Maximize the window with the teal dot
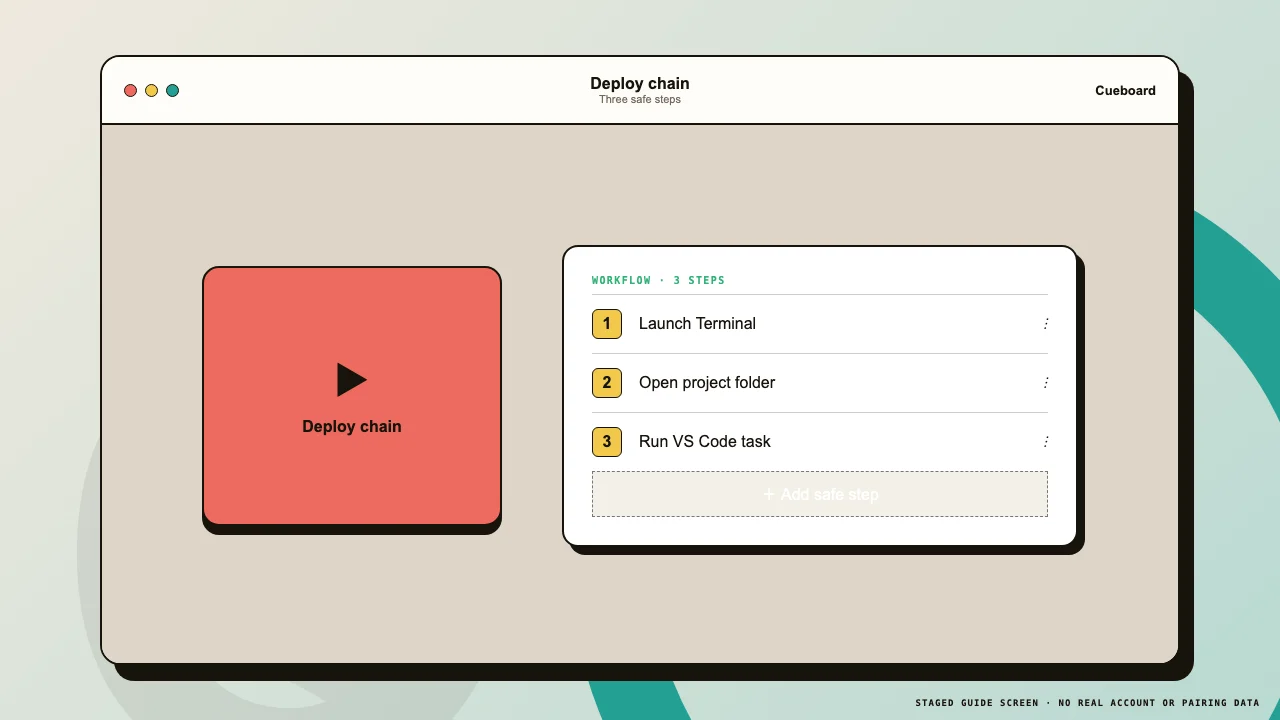Image resolution: width=1280 pixels, height=720 pixels. coord(172,91)
